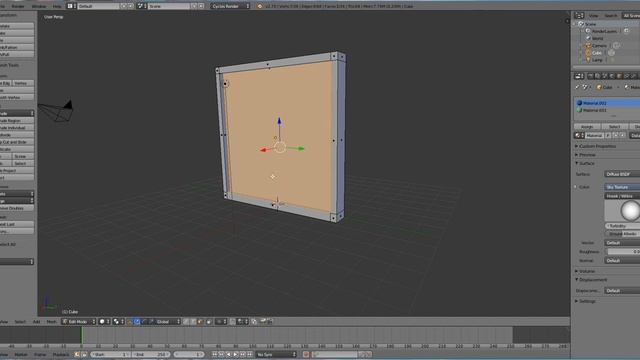Click the Assign button under the material list
This screenshot has height=360, width=640.
point(587,127)
